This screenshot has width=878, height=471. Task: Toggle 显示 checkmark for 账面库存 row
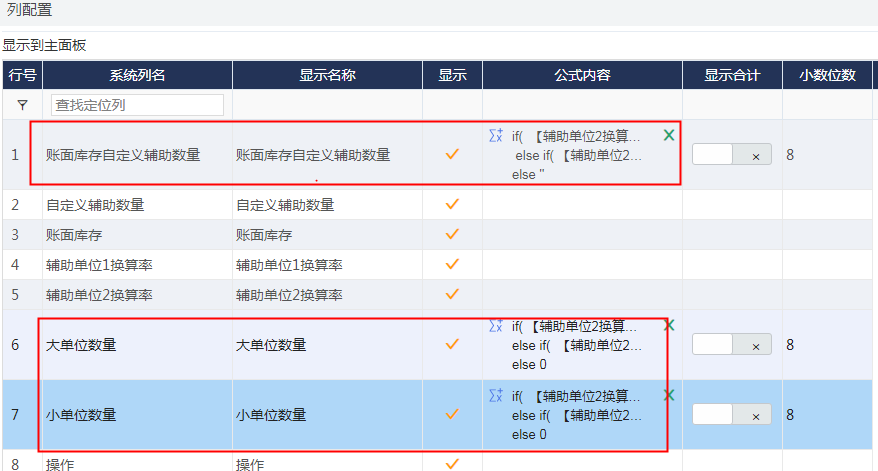[x=452, y=234]
